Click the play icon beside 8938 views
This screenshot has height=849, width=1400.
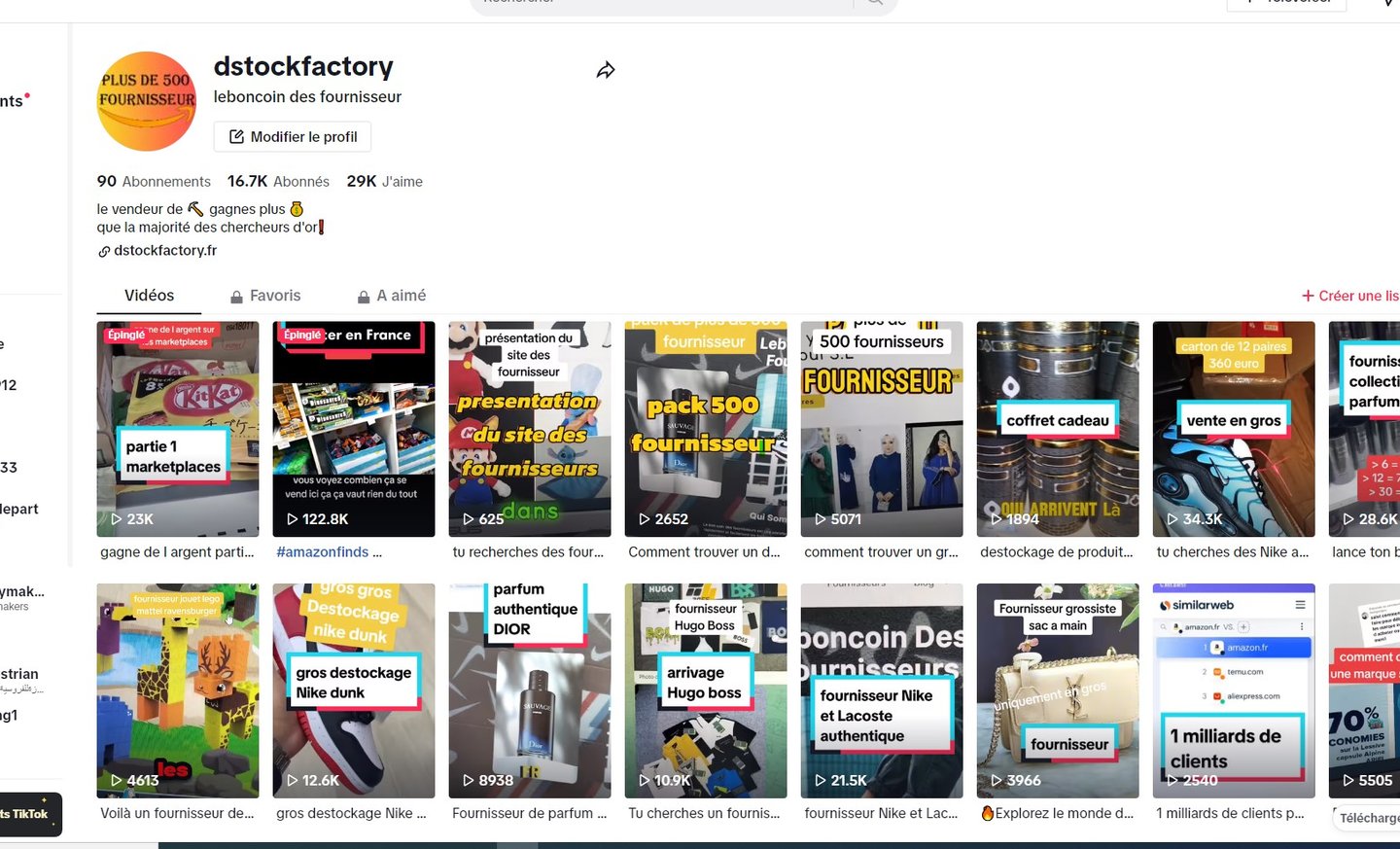pyautogui.click(x=469, y=780)
